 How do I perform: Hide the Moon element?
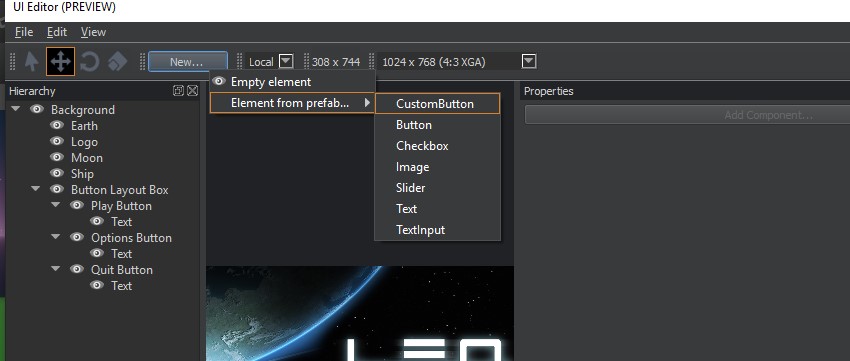coord(57,157)
